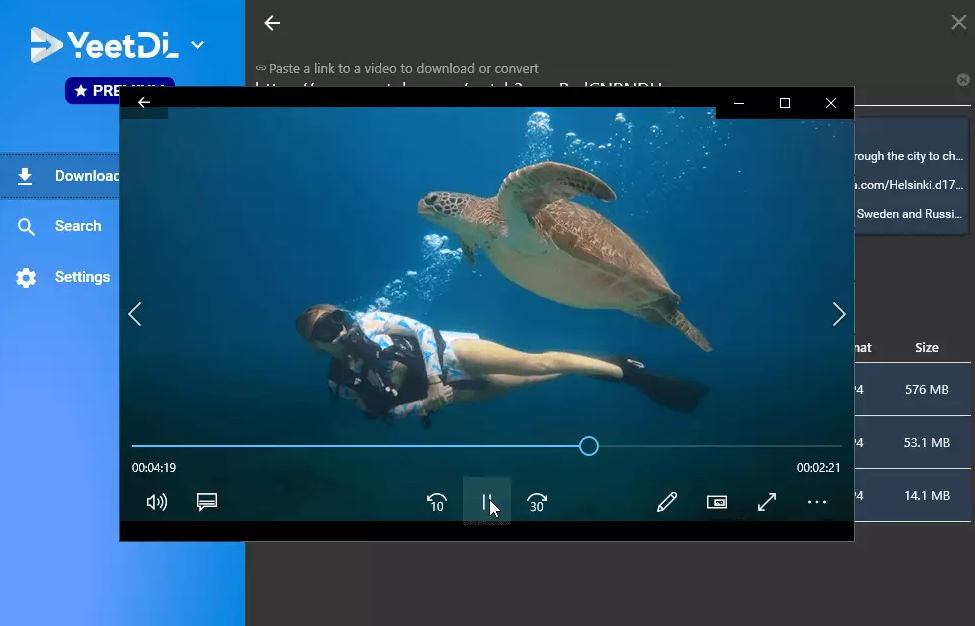Toggle mini view mode

click(x=717, y=502)
